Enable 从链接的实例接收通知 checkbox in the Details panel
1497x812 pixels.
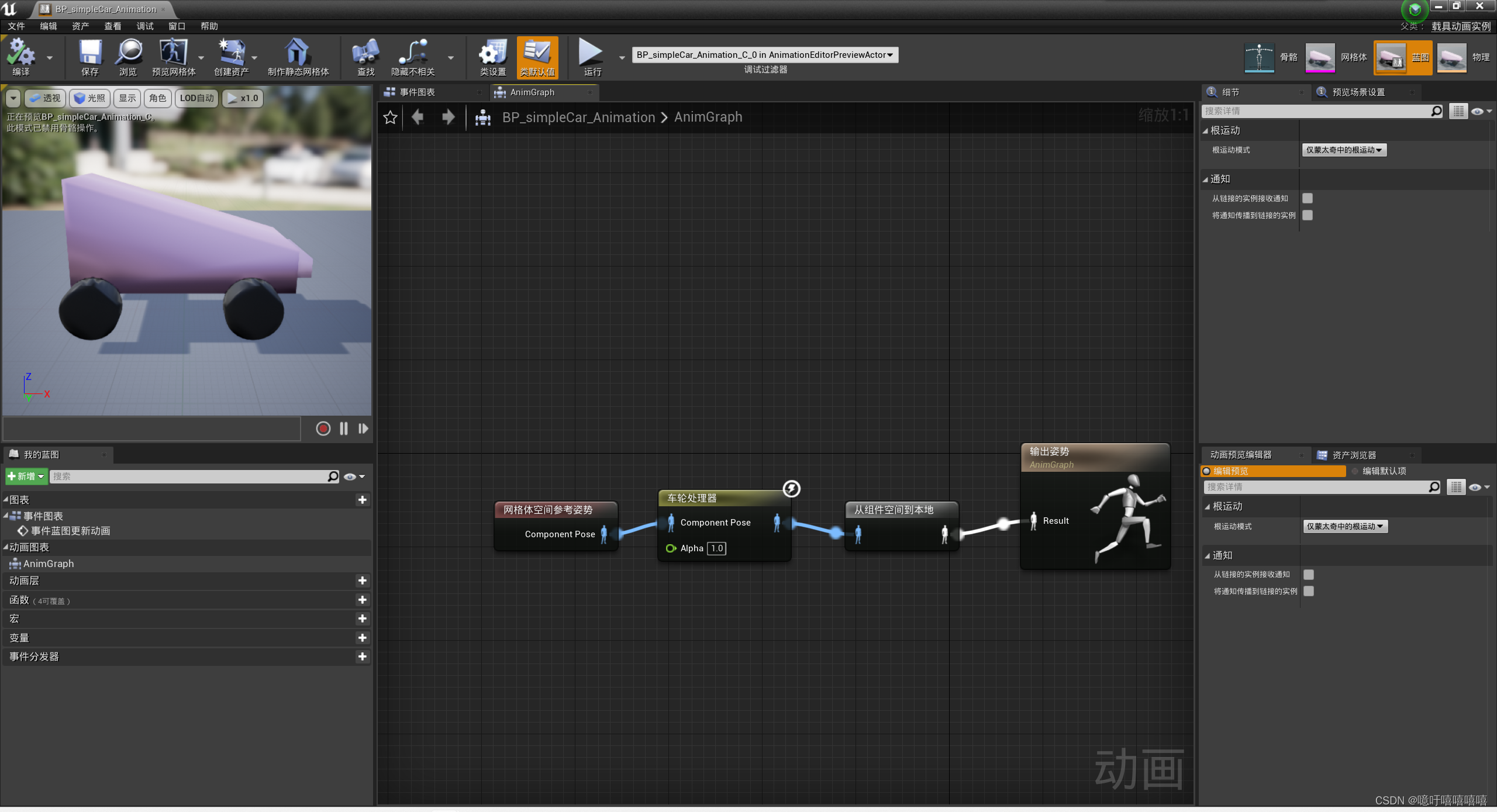(1308, 199)
